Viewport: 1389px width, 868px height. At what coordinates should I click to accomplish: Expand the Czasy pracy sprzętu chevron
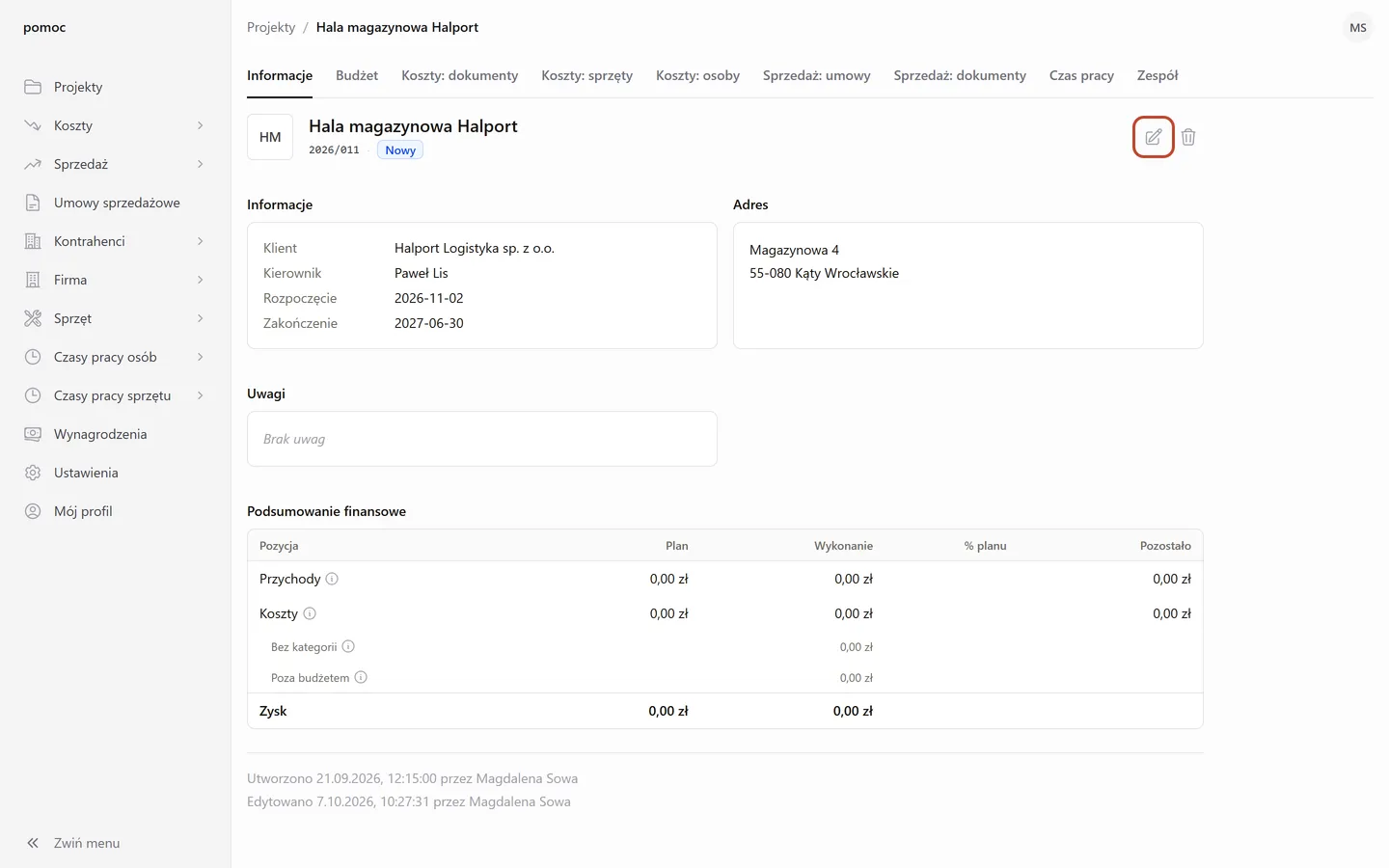(201, 395)
